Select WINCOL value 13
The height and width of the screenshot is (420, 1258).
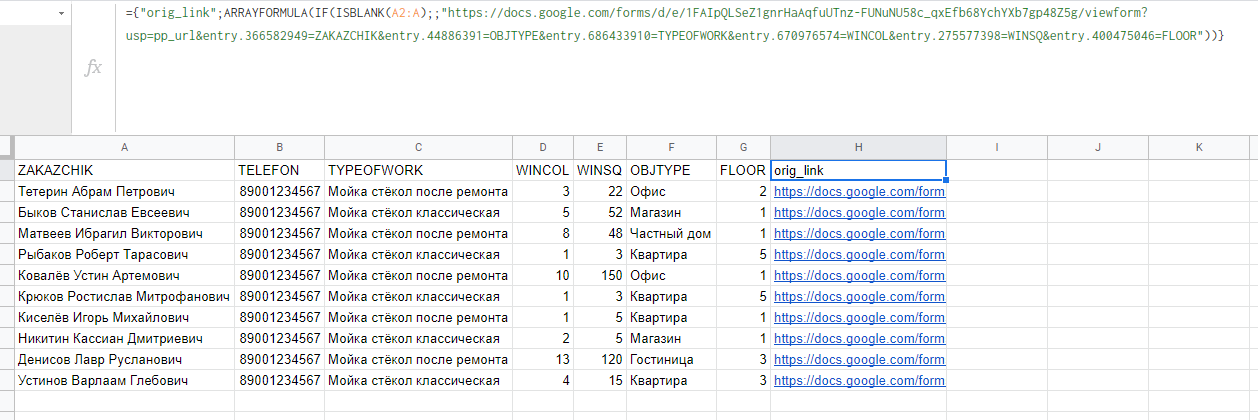pos(542,359)
